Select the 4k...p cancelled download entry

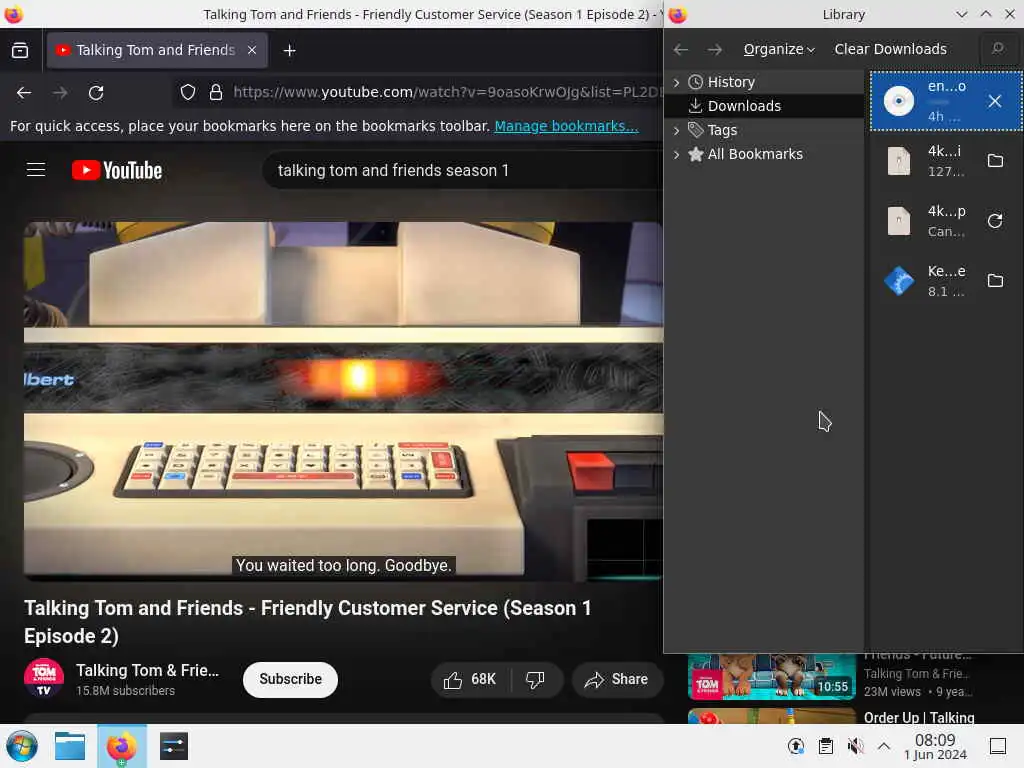[x=946, y=221]
